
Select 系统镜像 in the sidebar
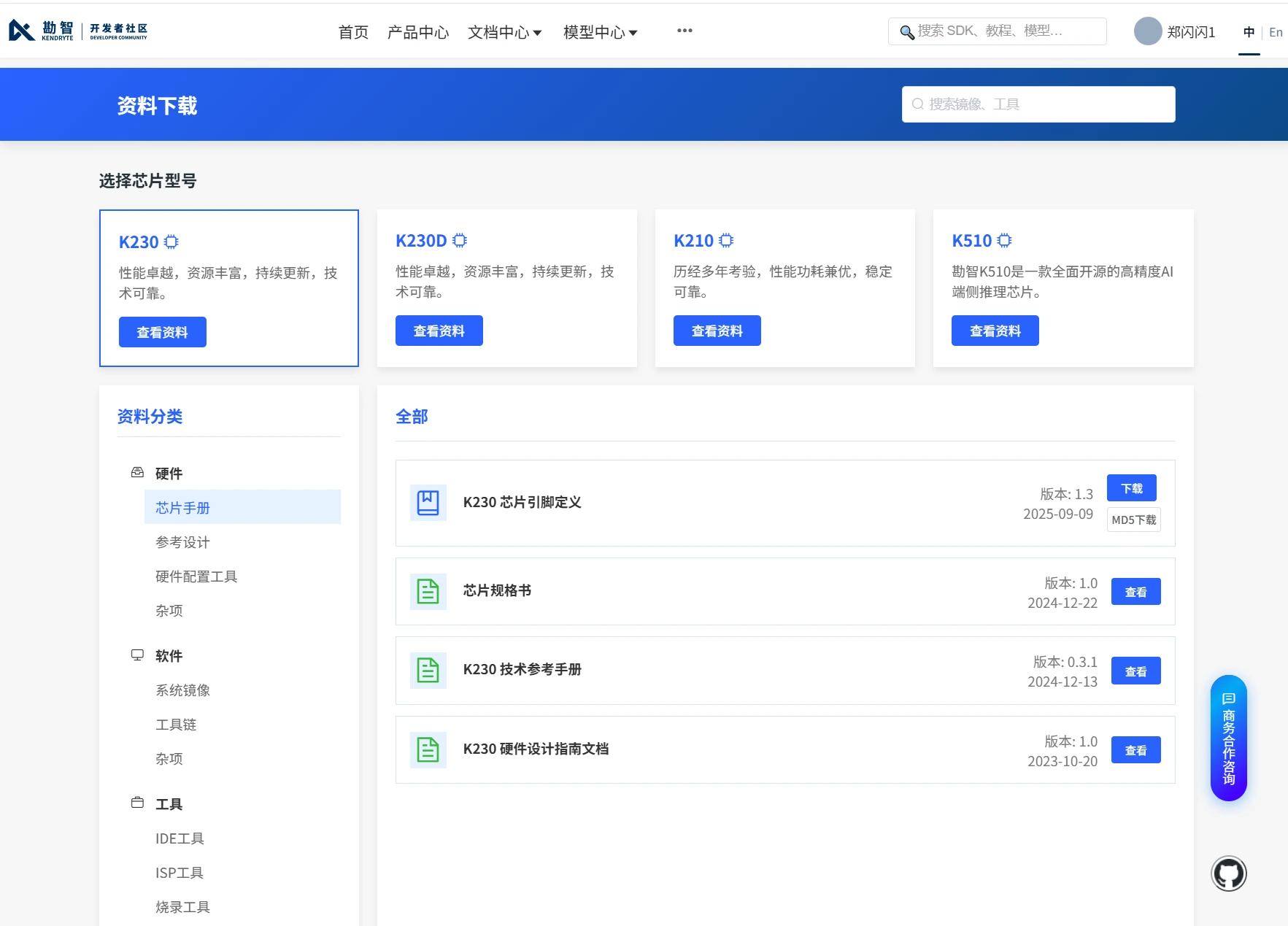(x=182, y=690)
